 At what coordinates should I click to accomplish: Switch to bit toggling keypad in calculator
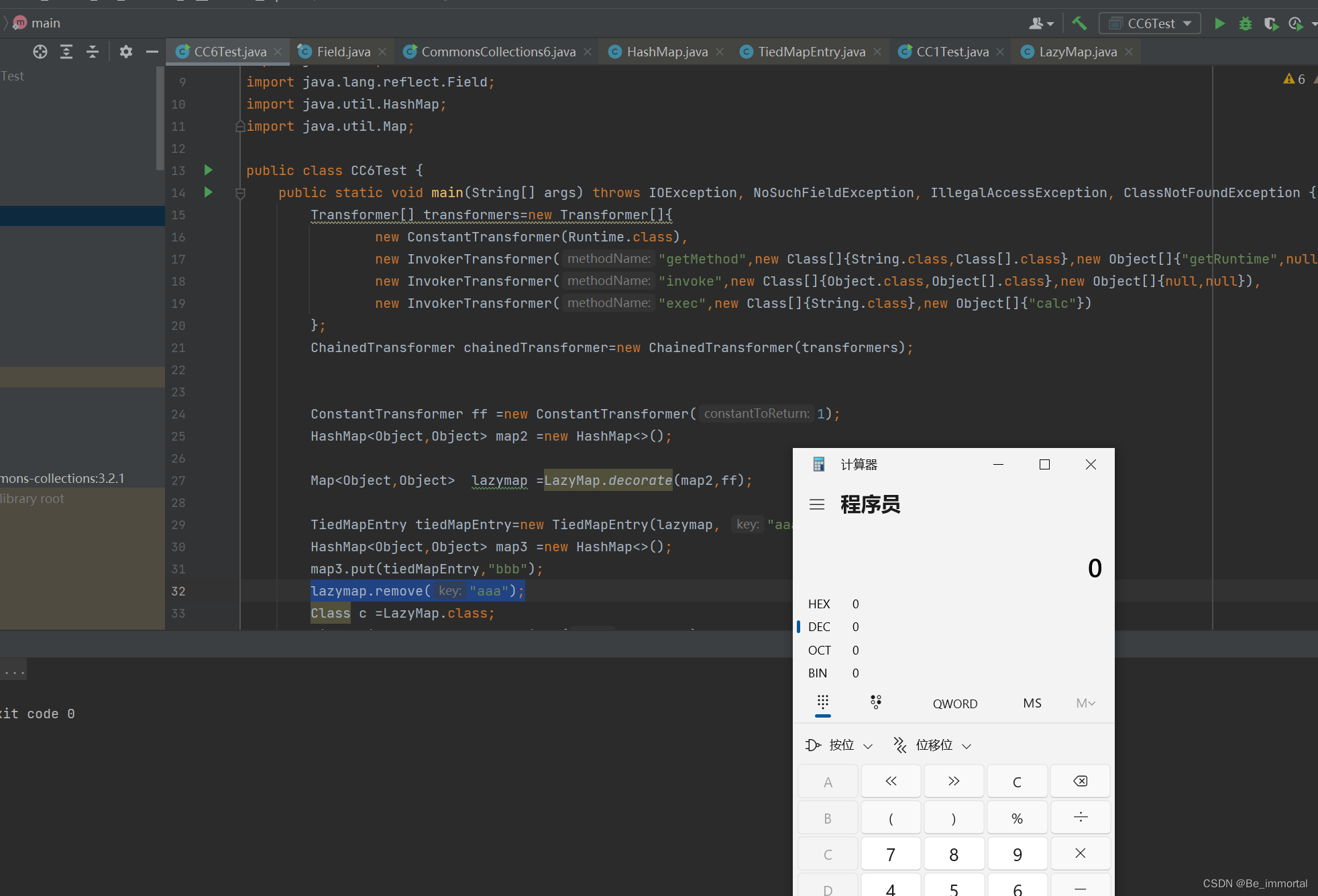876,703
